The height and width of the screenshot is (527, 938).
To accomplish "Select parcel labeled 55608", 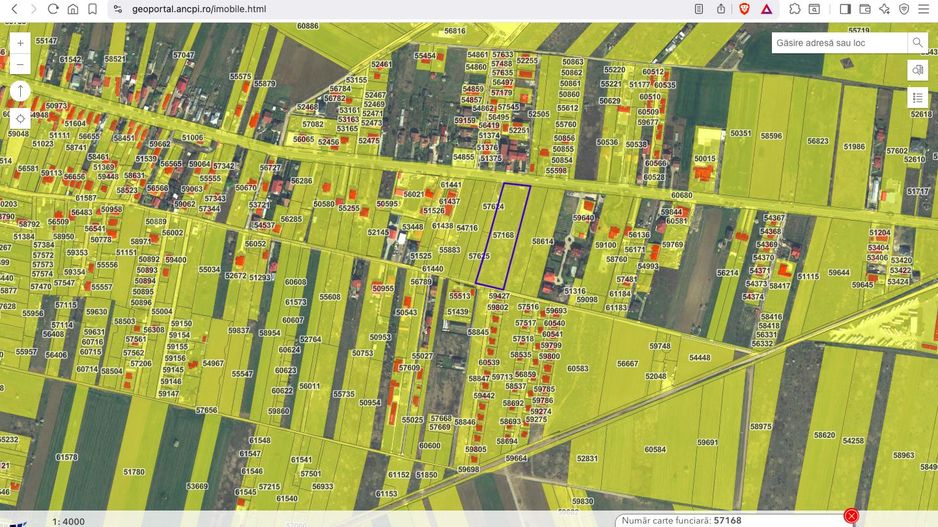I will point(330,297).
